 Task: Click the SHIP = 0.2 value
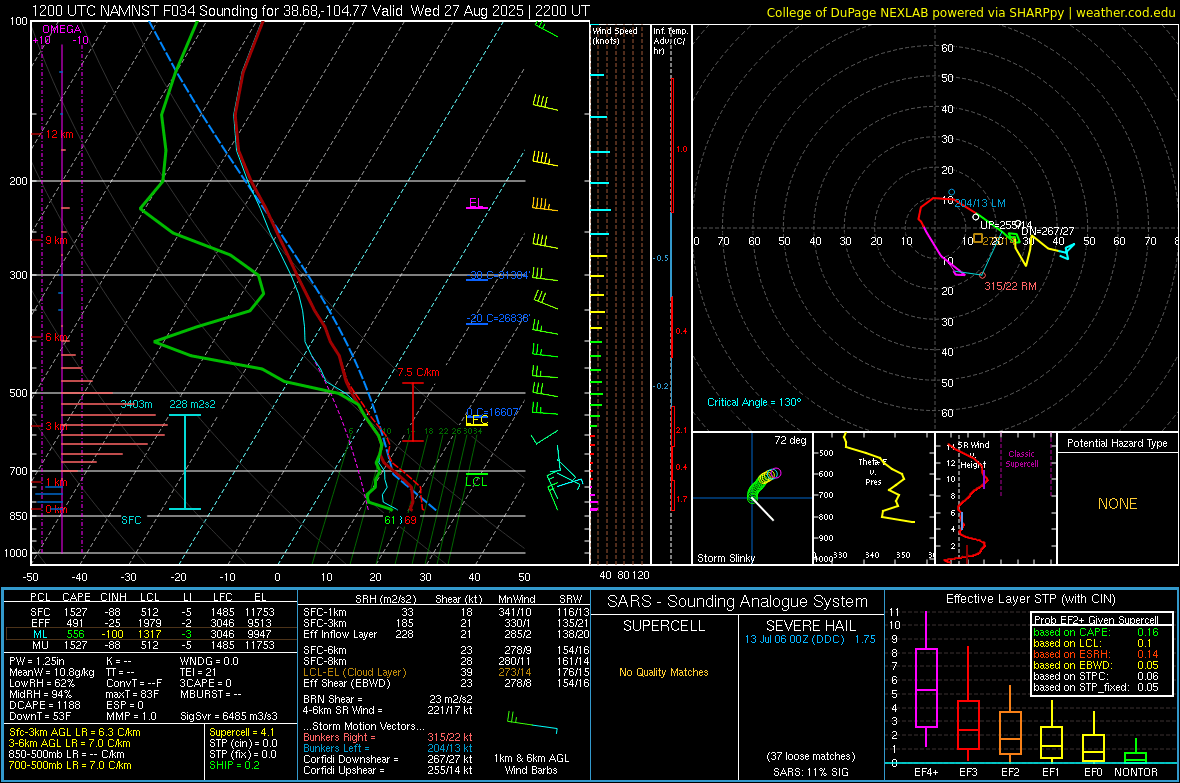tap(235, 765)
